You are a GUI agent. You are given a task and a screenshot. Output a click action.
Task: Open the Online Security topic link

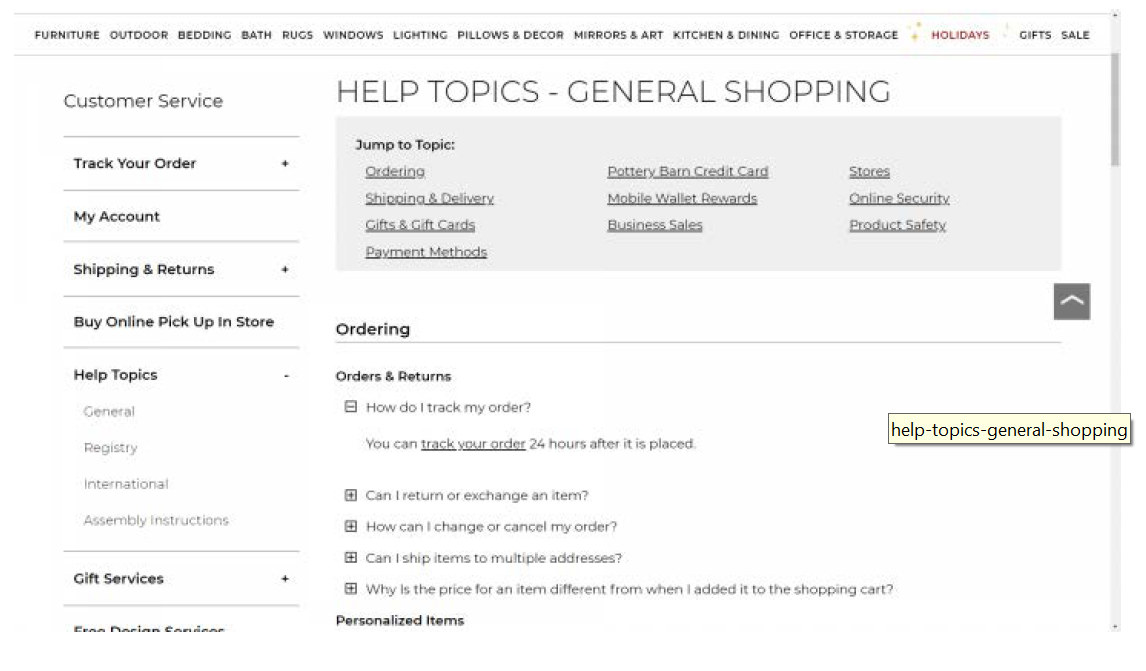(x=899, y=198)
